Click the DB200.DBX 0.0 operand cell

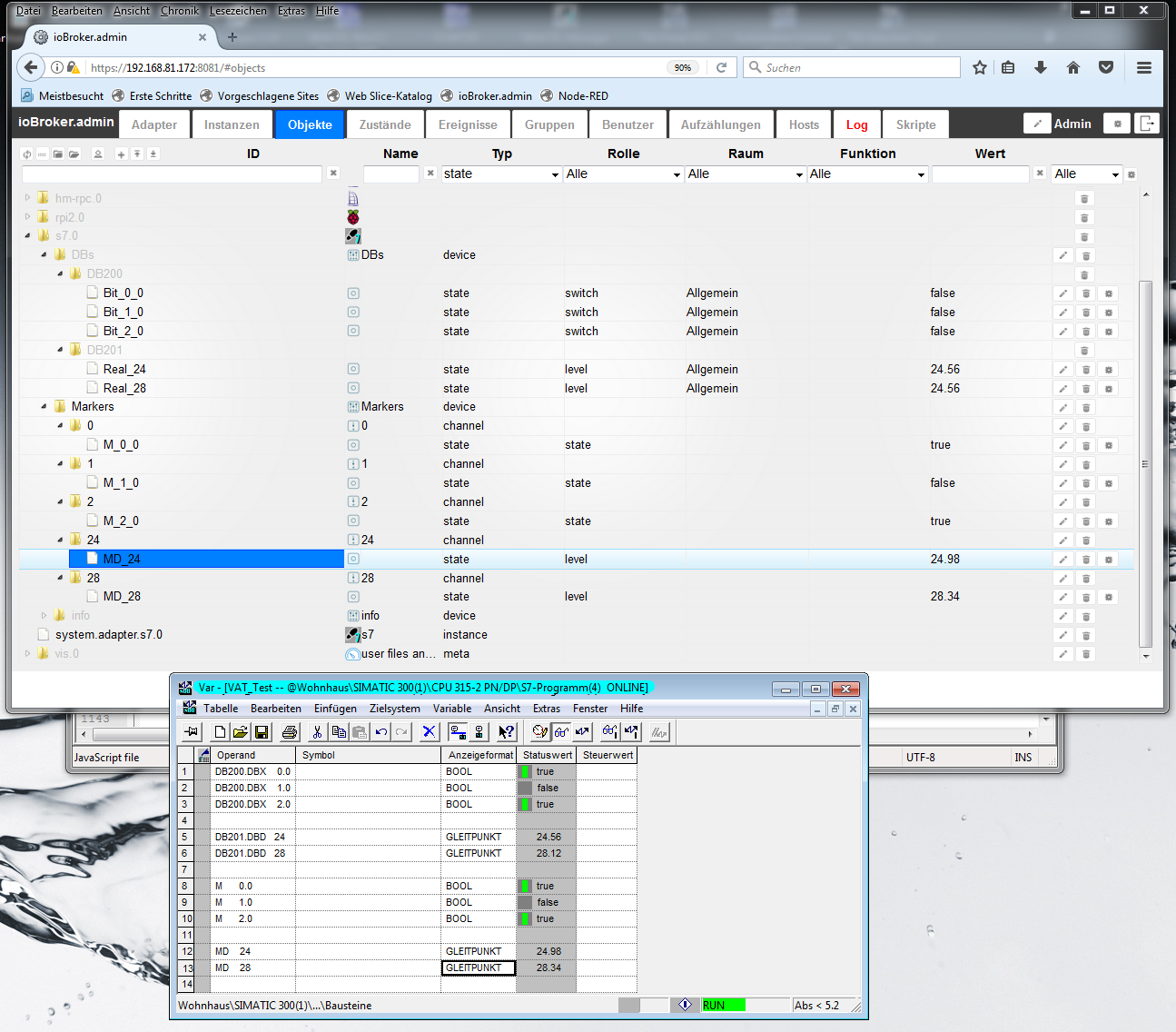(x=252, y=772)
